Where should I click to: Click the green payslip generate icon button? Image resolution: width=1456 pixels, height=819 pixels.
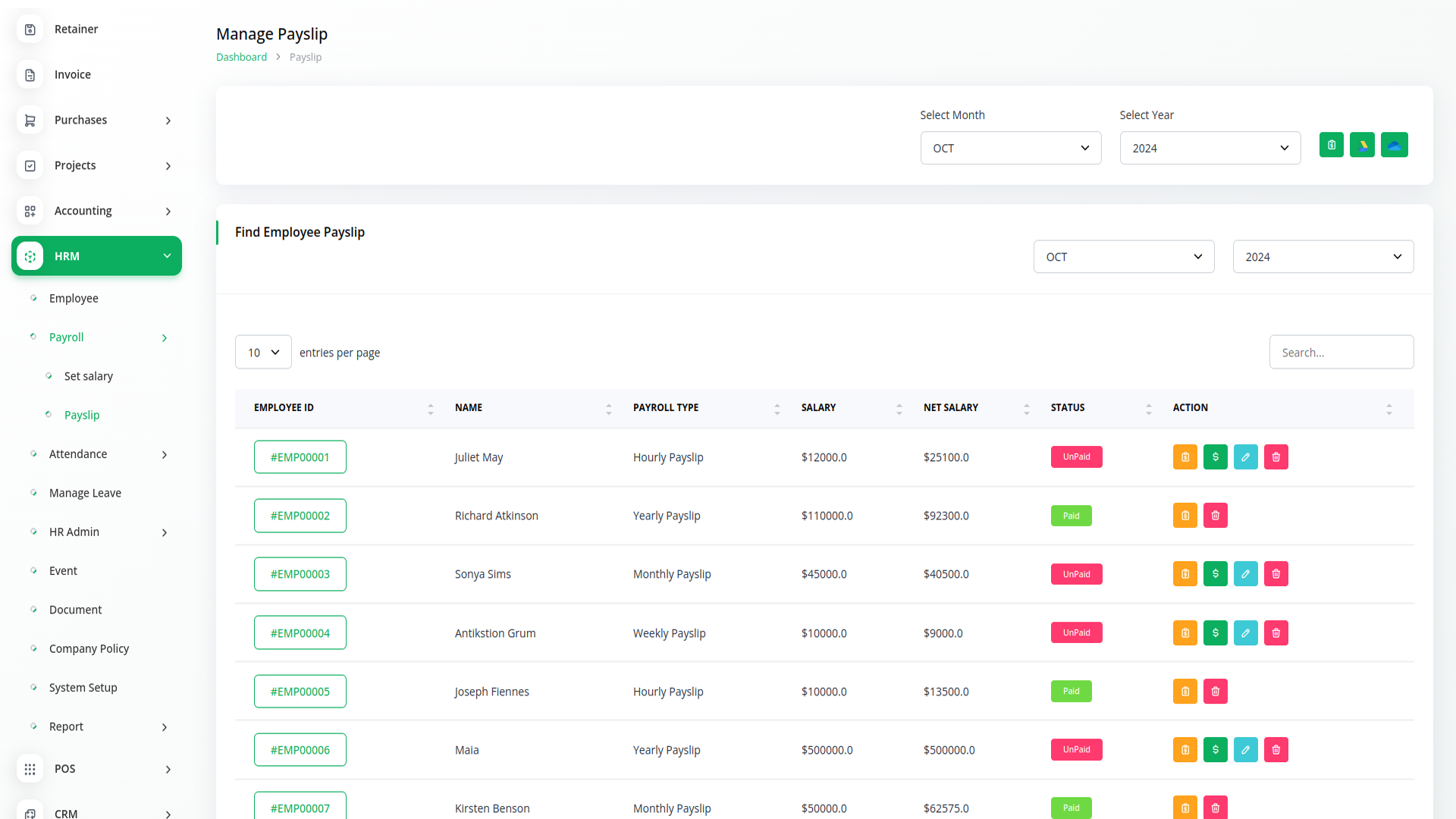(1332, 145)
